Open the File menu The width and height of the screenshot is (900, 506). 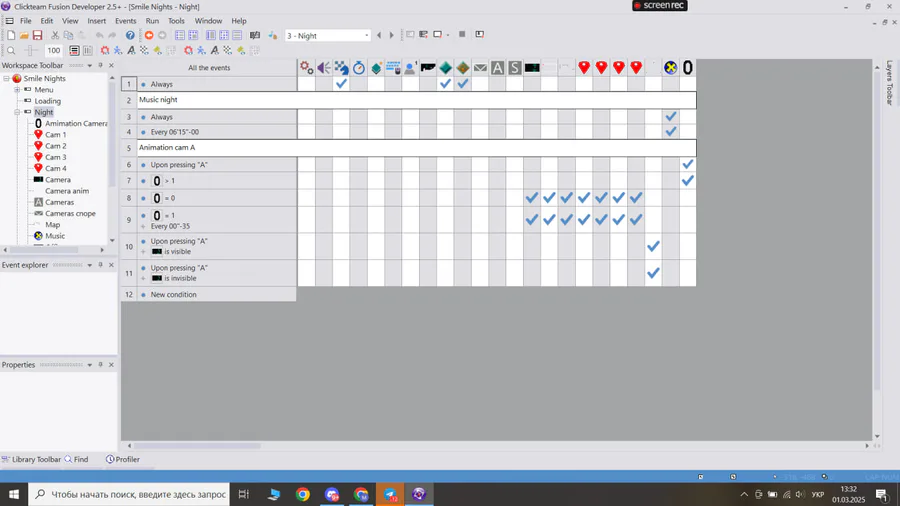26,21
